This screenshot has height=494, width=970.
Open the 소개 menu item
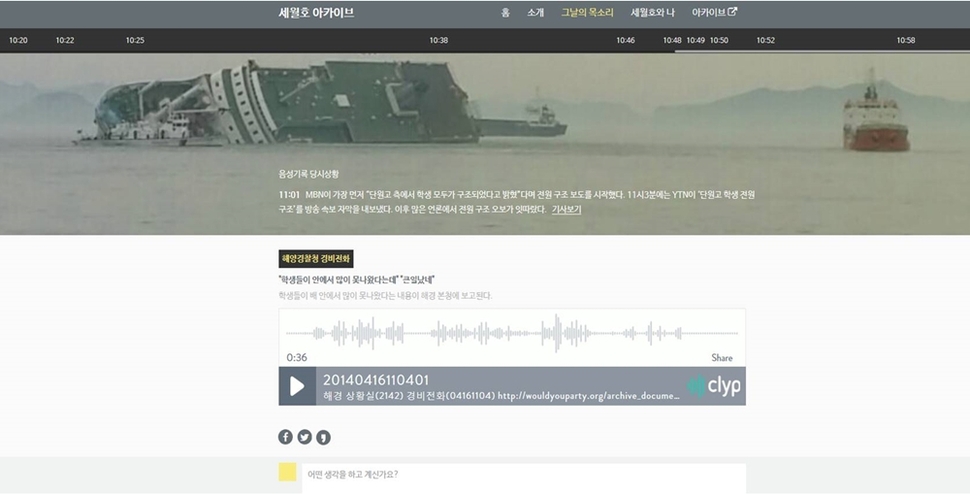535,13
